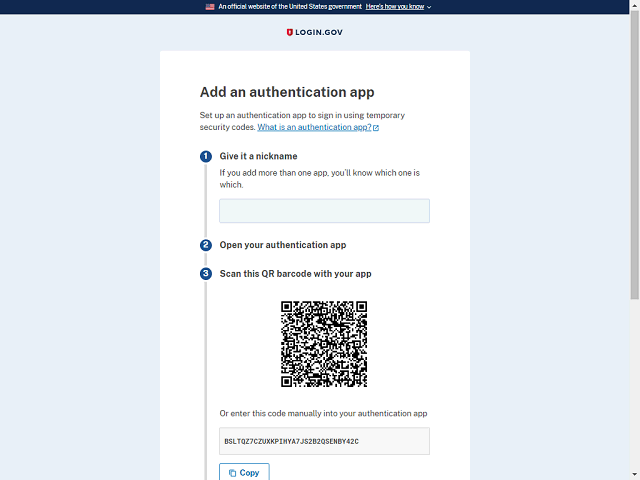Click Or enter this code manually text
The width and height of the screenshot is (640, 480).
coord(323,413)
